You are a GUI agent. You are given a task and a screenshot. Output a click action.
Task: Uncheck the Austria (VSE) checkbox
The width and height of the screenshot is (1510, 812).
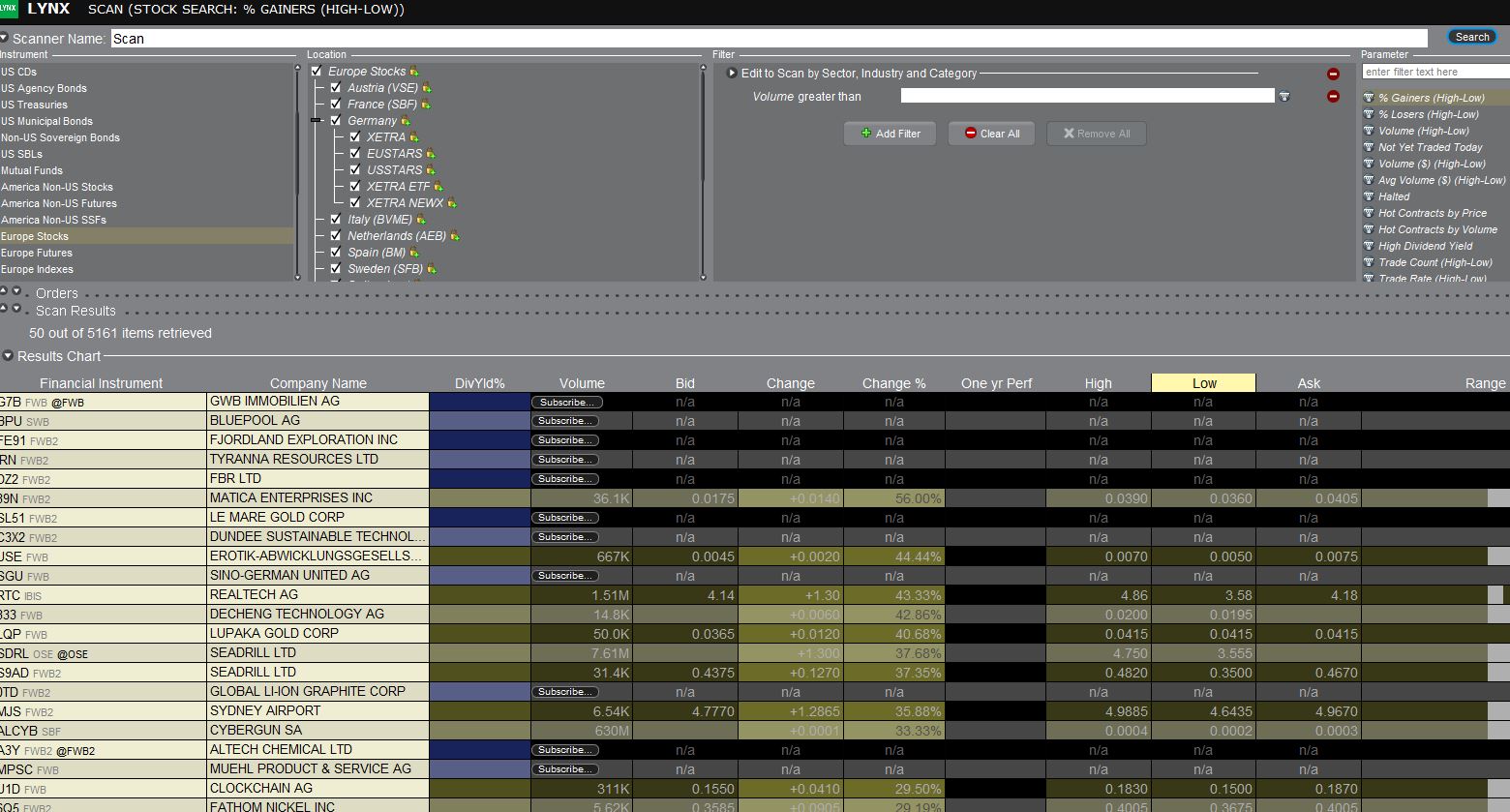point(336,87)
